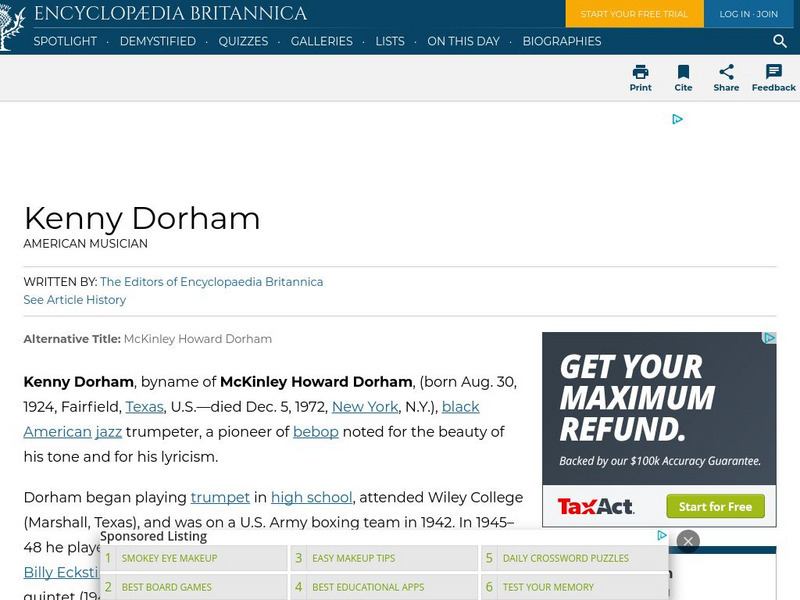Open See Article History
800x600 pixels.
(74, 299)
